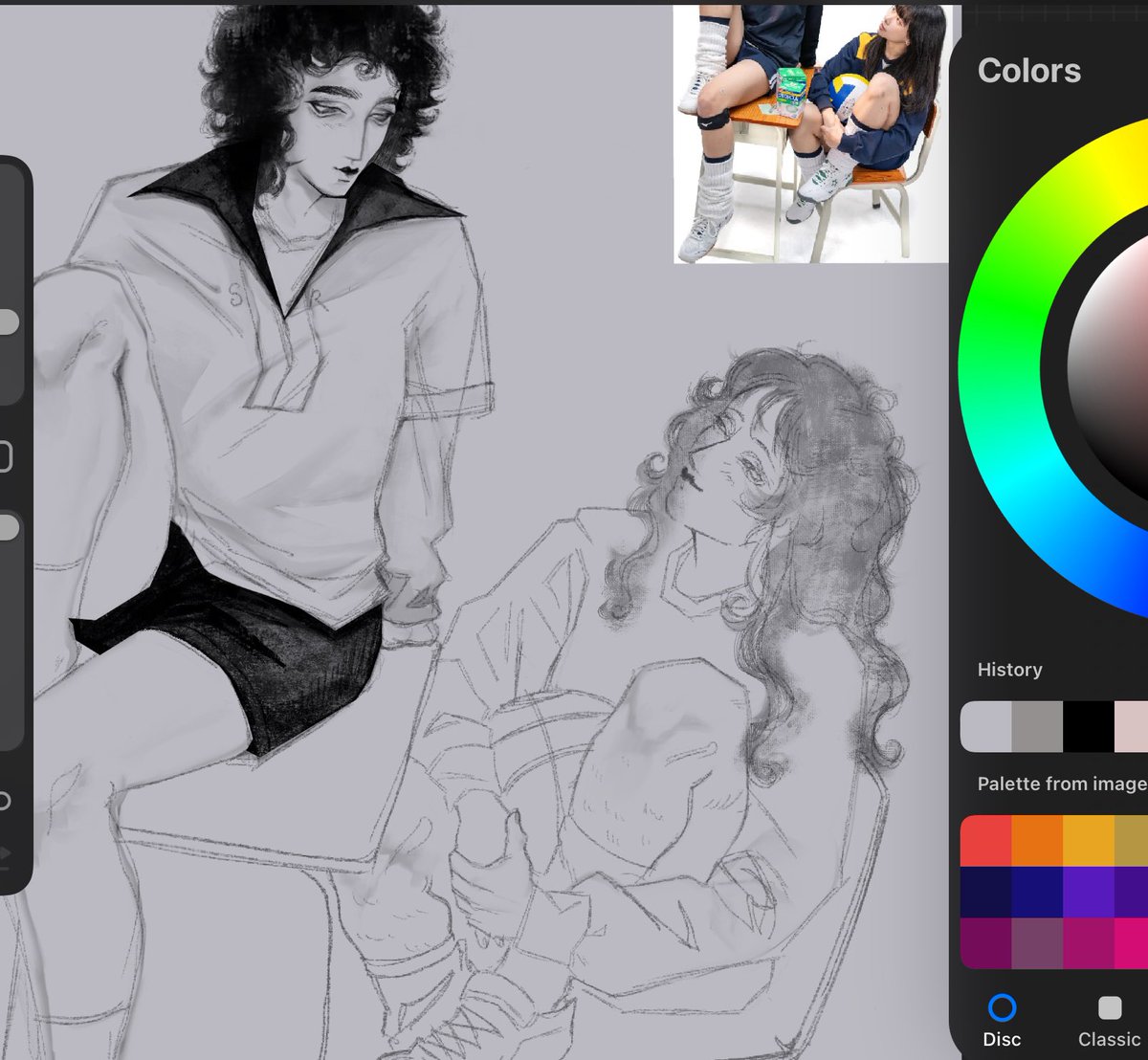Select the violet purple palette swatch

[1089, 893]
